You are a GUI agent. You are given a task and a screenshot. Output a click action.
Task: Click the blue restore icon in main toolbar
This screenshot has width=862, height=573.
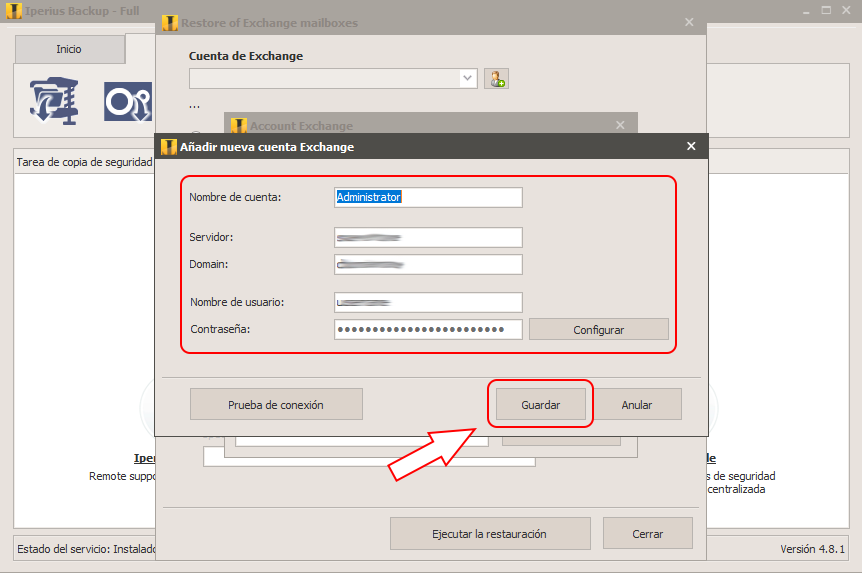(128, 102)
